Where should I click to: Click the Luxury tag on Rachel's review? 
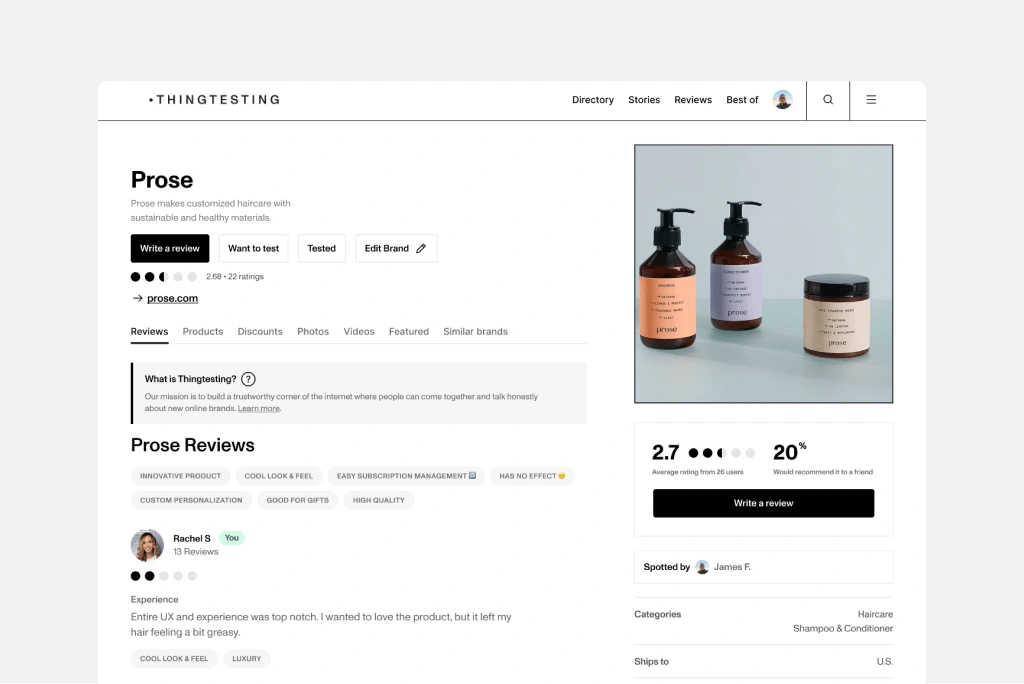point(247,659)
